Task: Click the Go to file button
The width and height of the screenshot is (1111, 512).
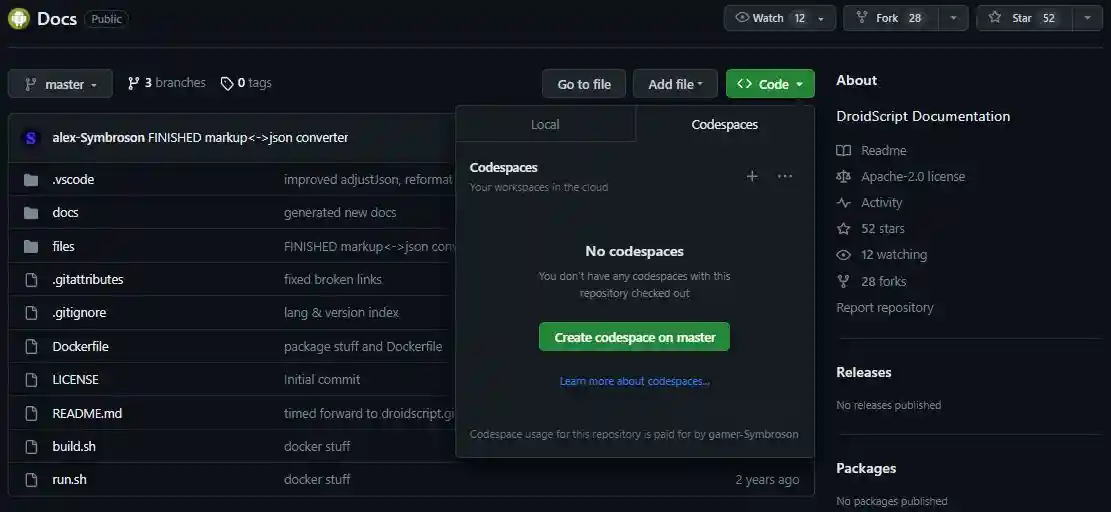Action: 584,84
